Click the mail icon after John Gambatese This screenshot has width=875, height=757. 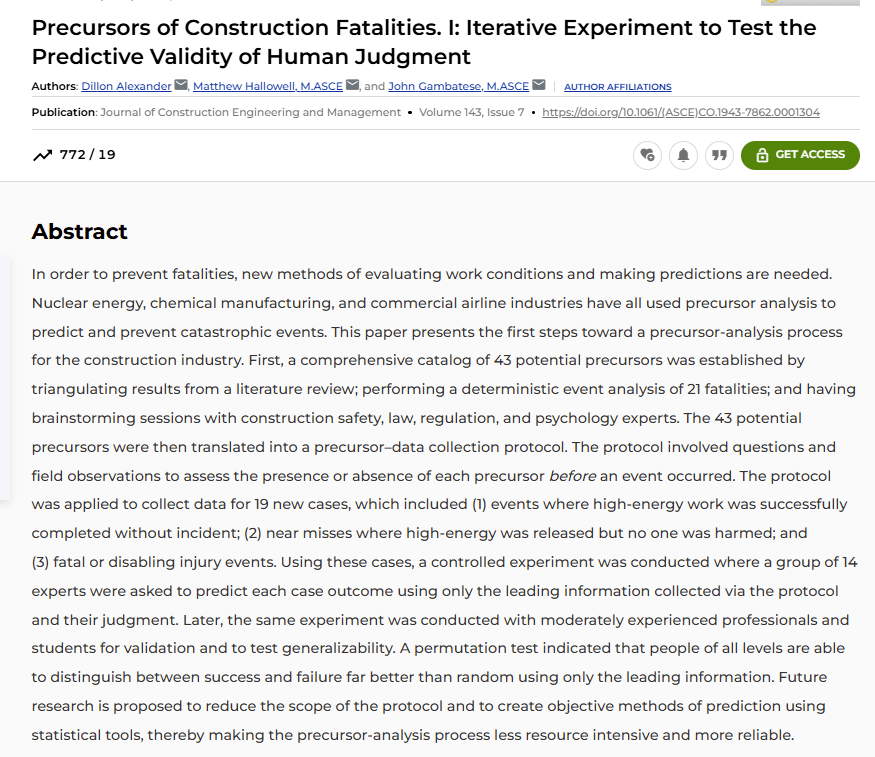pyautogui.click(x=539, y=86)
